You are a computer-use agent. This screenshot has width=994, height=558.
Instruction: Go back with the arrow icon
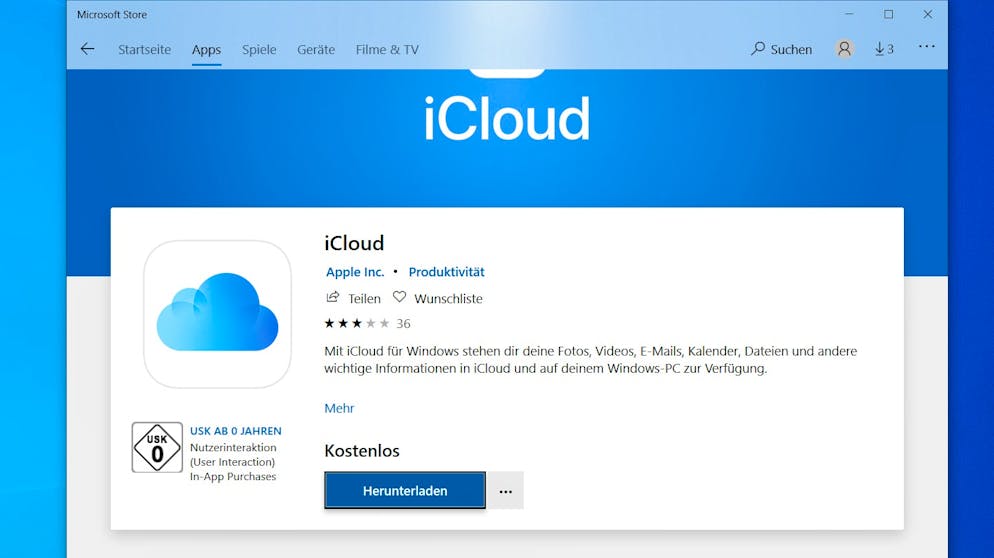[x=87, y=49]
